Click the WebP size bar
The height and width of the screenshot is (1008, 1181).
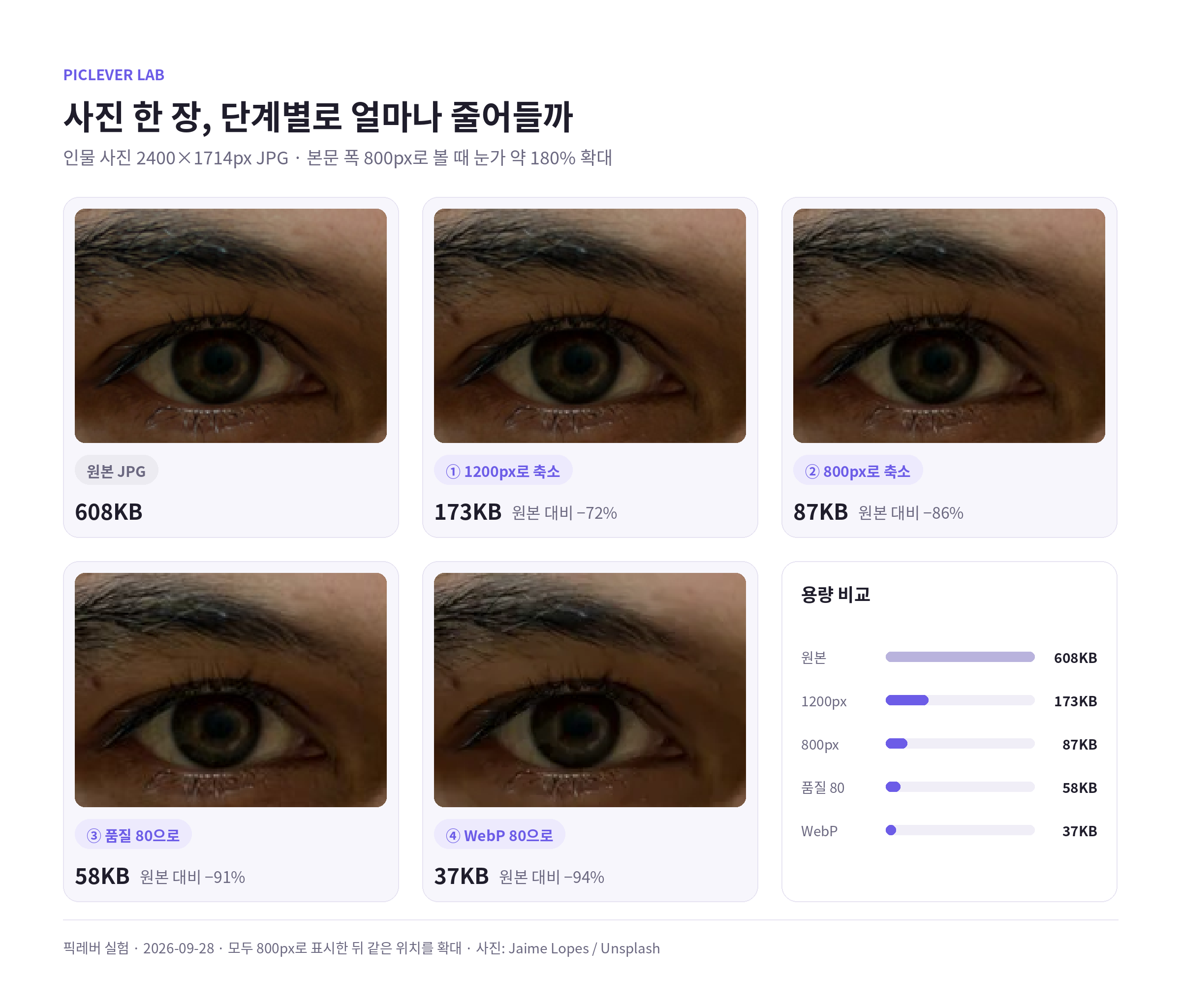click(x=960, y=830)
